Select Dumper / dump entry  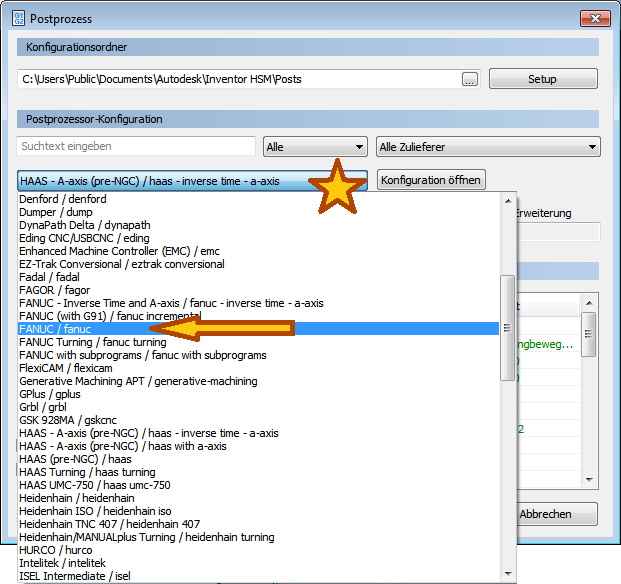pos(258,212)
